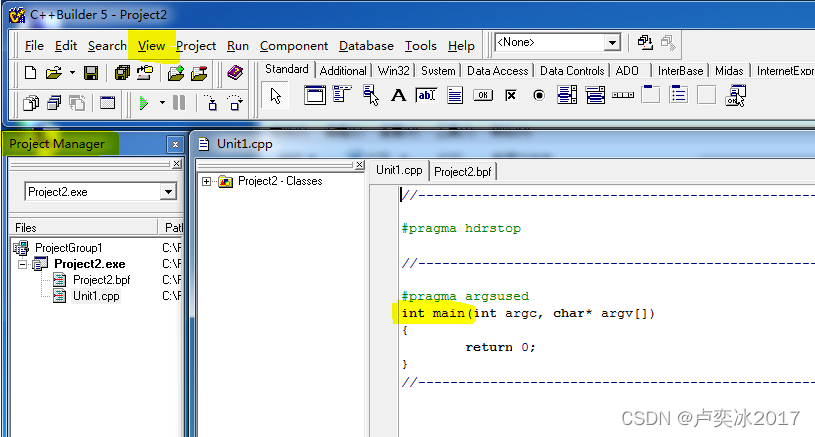Switch to the Data Controls palette tab
815x437 pixels.
[x=572, y=71]
